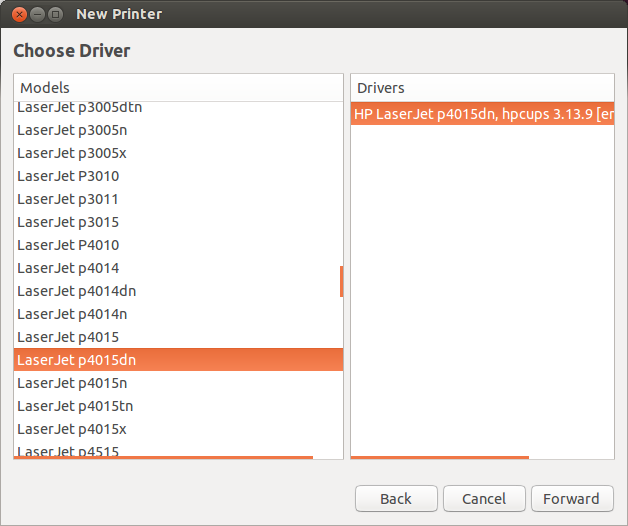
Task: Close the New Printer window
Action: coord(19,14)
